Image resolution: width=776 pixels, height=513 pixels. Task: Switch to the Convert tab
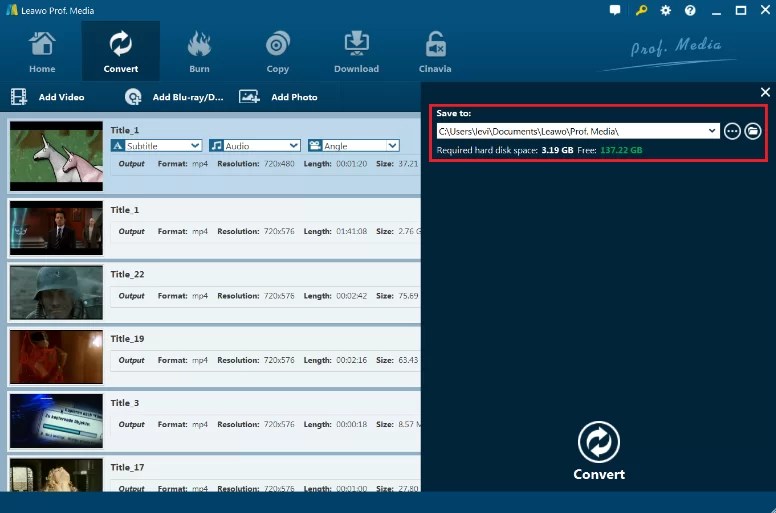point(121,51)
